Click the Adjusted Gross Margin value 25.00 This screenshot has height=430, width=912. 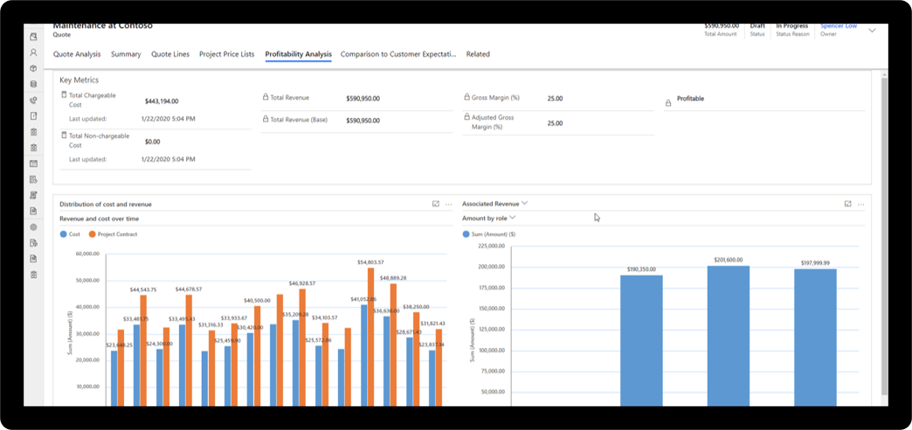(x=555, y=123)
